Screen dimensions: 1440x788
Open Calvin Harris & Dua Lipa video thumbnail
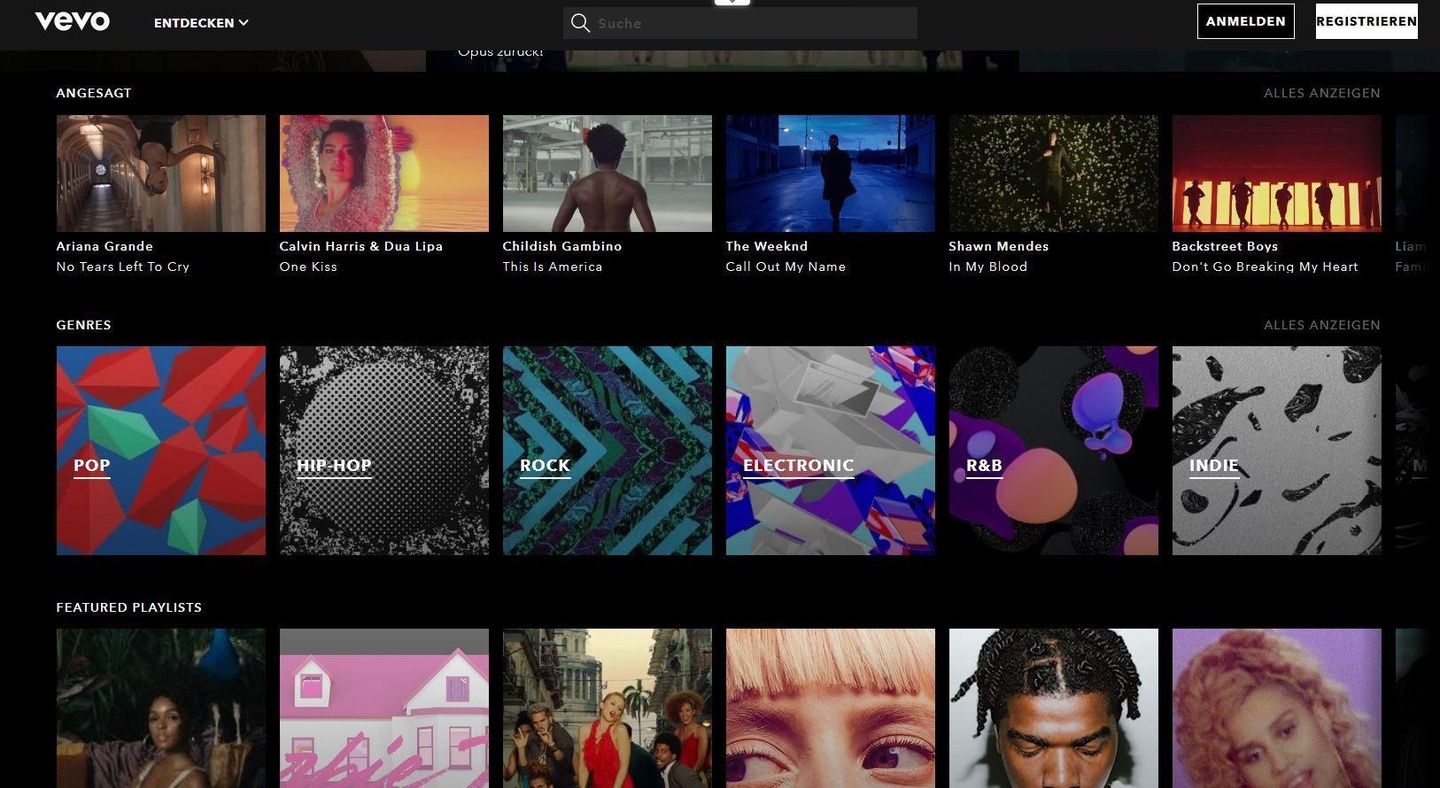click(384, 173)
